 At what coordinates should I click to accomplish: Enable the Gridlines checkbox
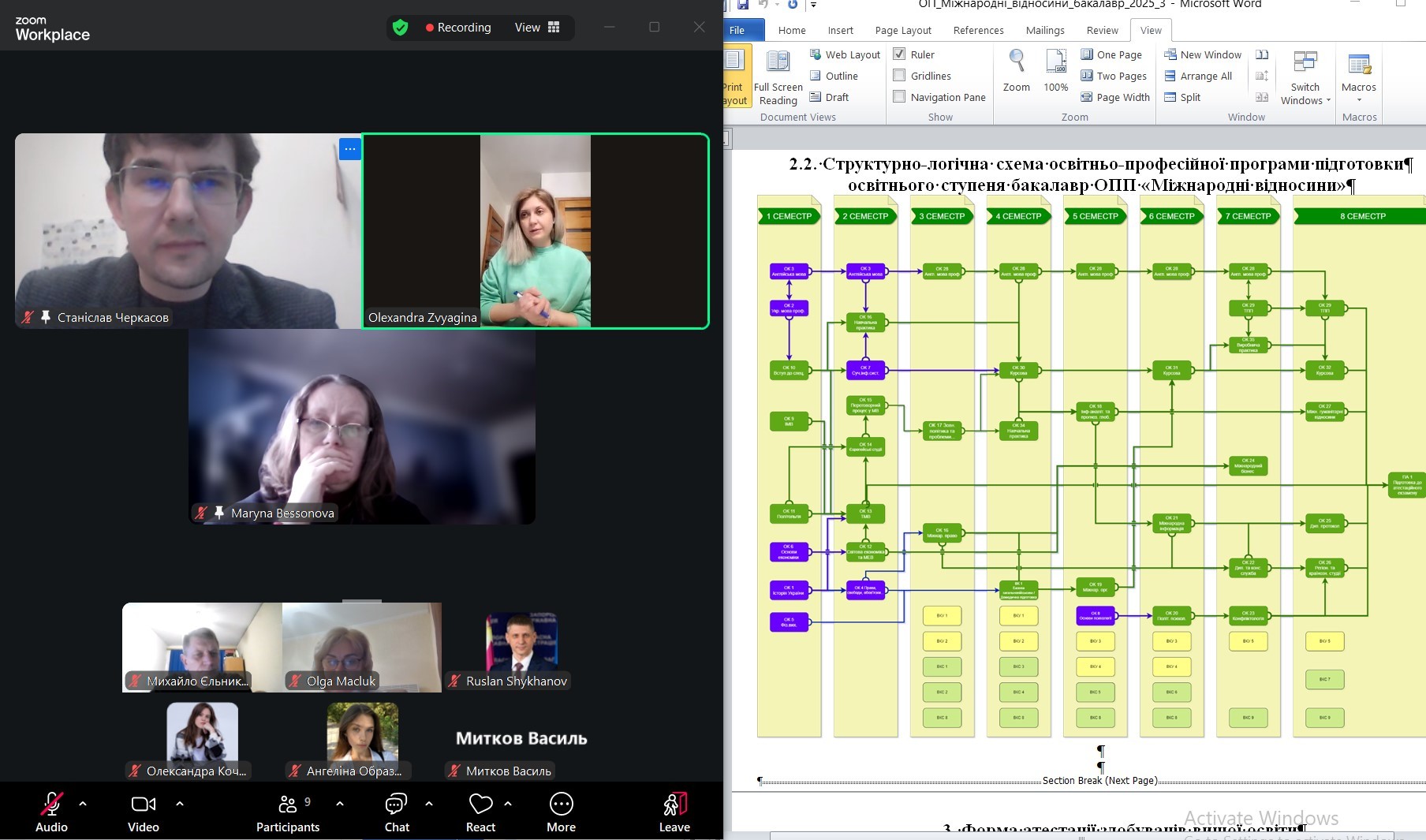[x=899, y=76]
